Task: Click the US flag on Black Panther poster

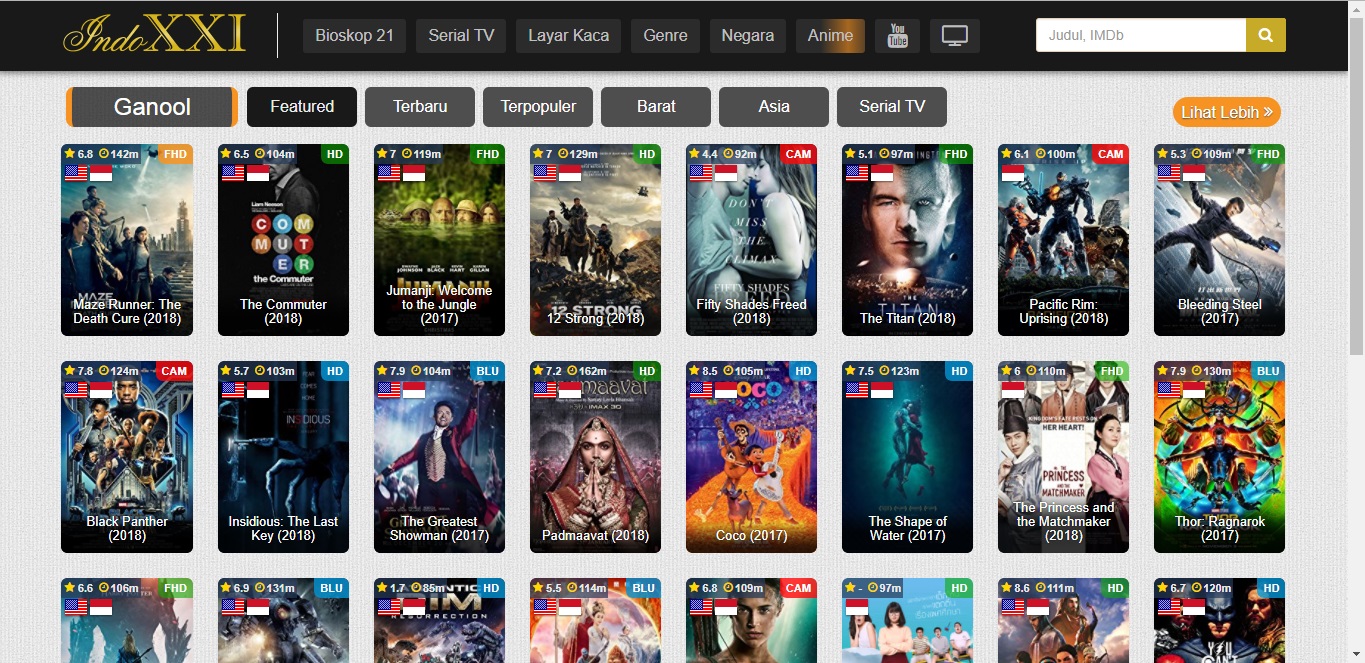Action: coord(76,389)
